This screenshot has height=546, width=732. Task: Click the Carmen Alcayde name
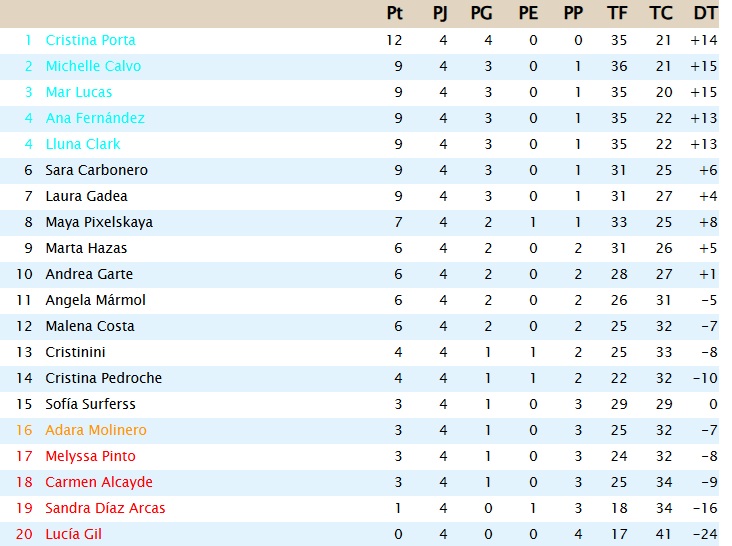pyautogui.click(x=99, y=482)
